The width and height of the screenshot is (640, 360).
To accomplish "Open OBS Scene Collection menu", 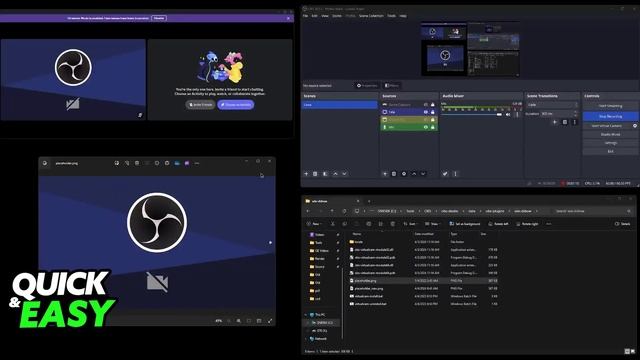I will click(x=371, y=16).
